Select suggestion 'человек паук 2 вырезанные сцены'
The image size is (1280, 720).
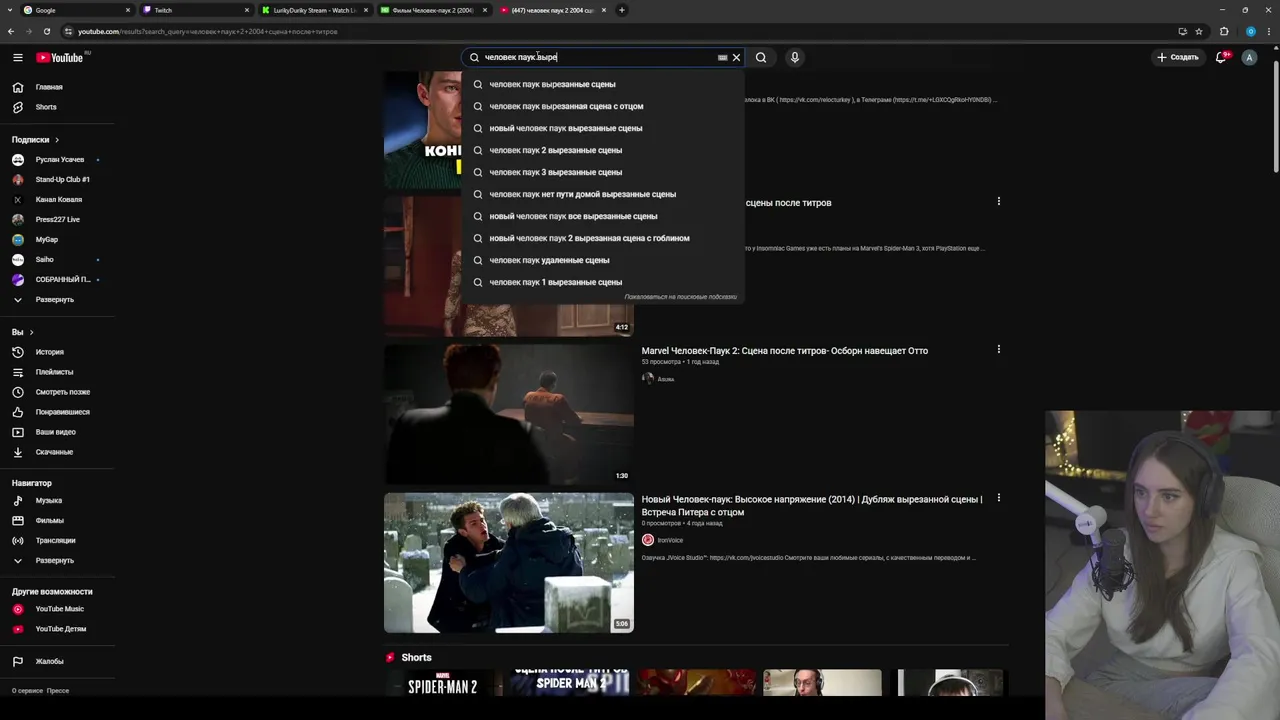click(x=603, y=150)
